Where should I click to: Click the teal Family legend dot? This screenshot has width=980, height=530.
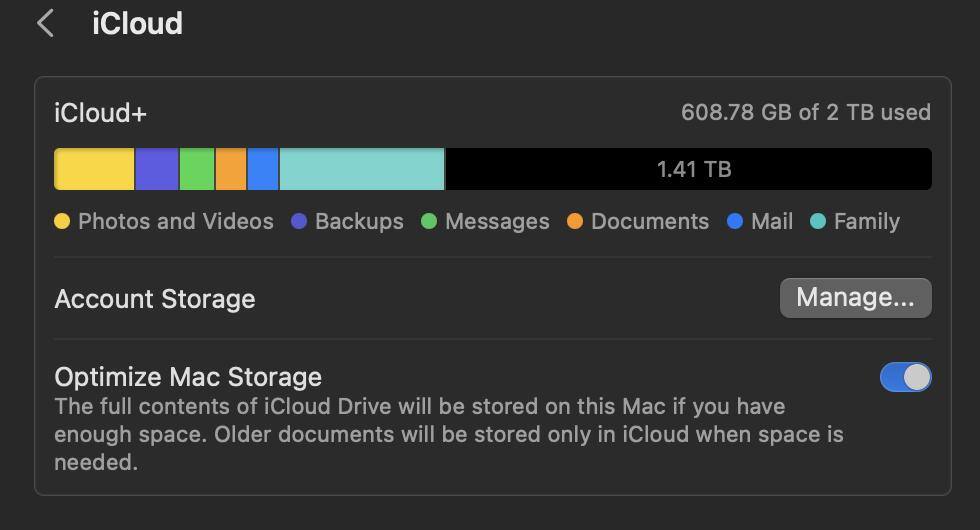point(818,222)
